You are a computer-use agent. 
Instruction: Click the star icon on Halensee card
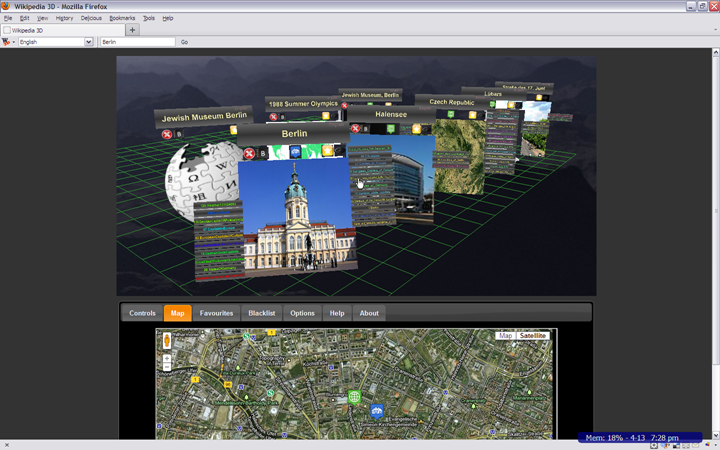point(416,129)
